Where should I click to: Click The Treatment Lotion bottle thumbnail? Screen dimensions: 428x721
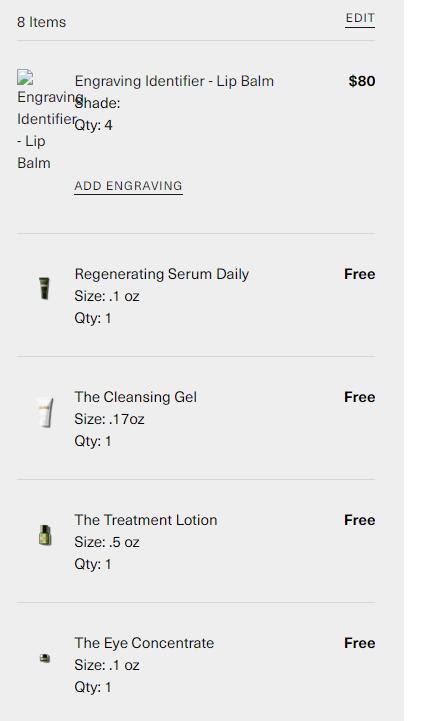tap(45, 535)
